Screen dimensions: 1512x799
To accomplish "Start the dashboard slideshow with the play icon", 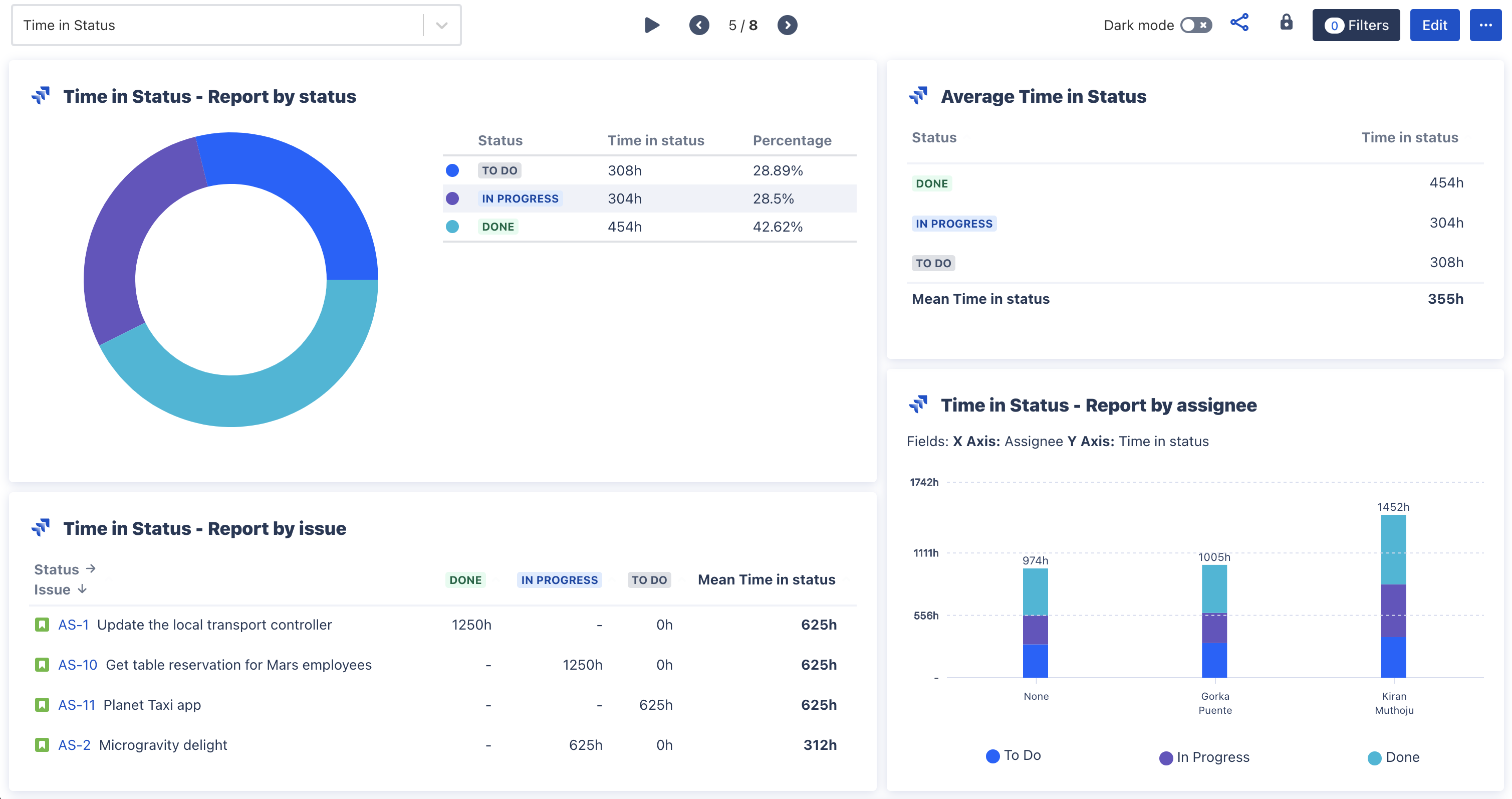I will click(651, 25).
